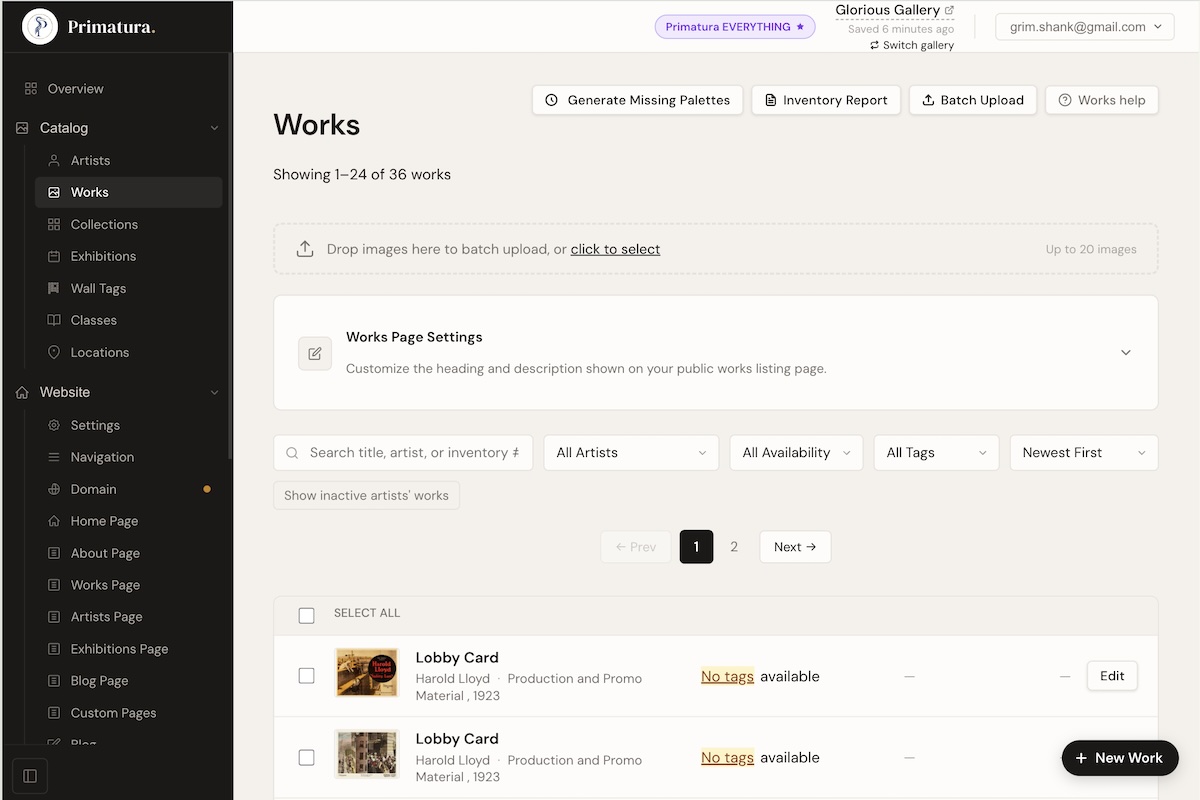The image size is (1200, 800).
Task: Check the second Lobby Card row checkbox
Action: coord(307,757)
